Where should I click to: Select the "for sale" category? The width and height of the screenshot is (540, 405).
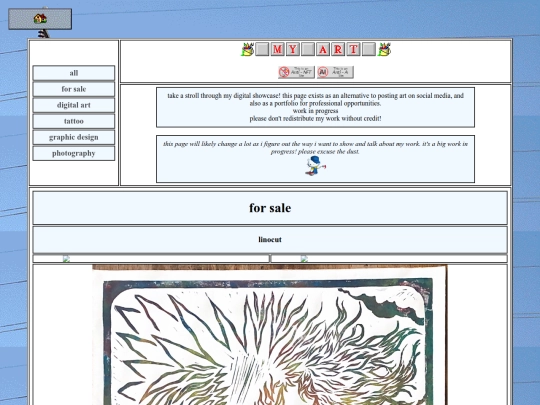pyautogui.click(x=74, y=89)
